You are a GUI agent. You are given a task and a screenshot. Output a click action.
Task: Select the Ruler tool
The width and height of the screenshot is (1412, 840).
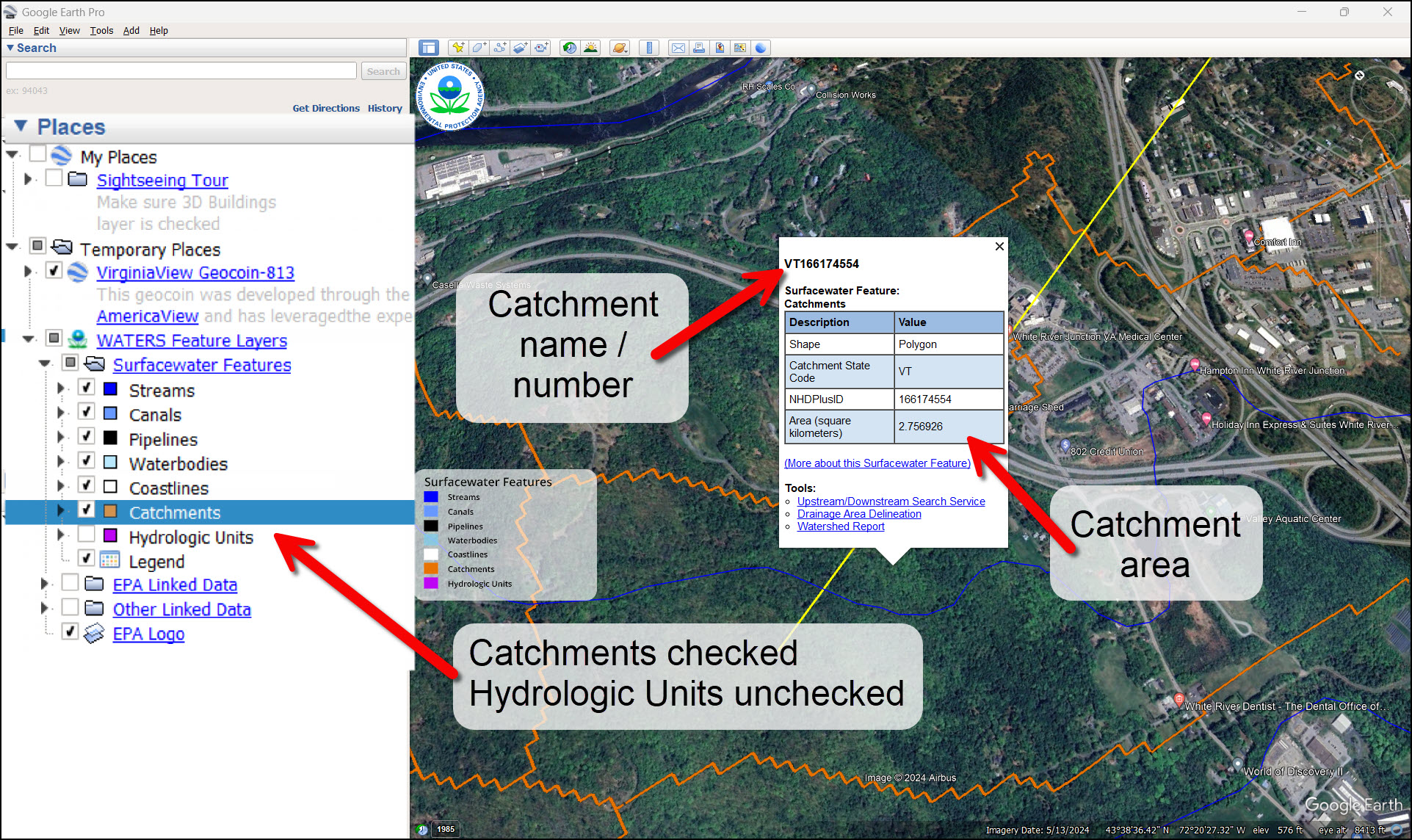pyautogui.click(x=648, y=48)
